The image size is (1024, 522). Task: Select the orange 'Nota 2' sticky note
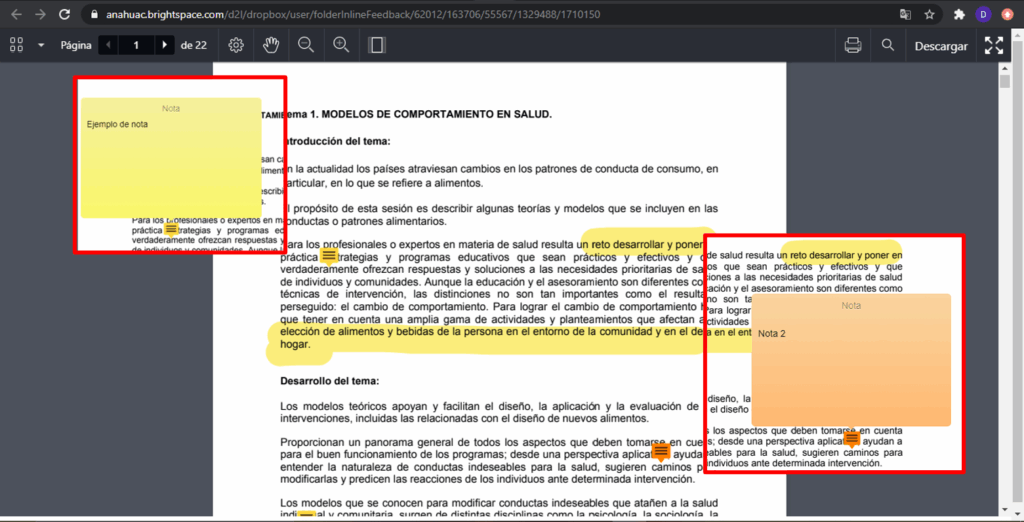[851, 360]
